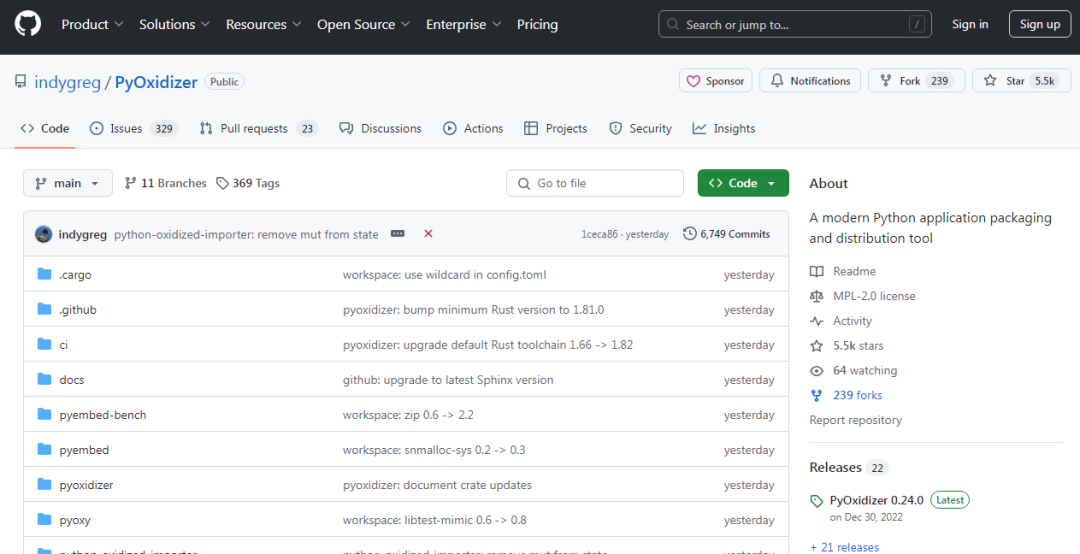Click the red failed status X icon
1080x554 pixels.
coord(428,234)
